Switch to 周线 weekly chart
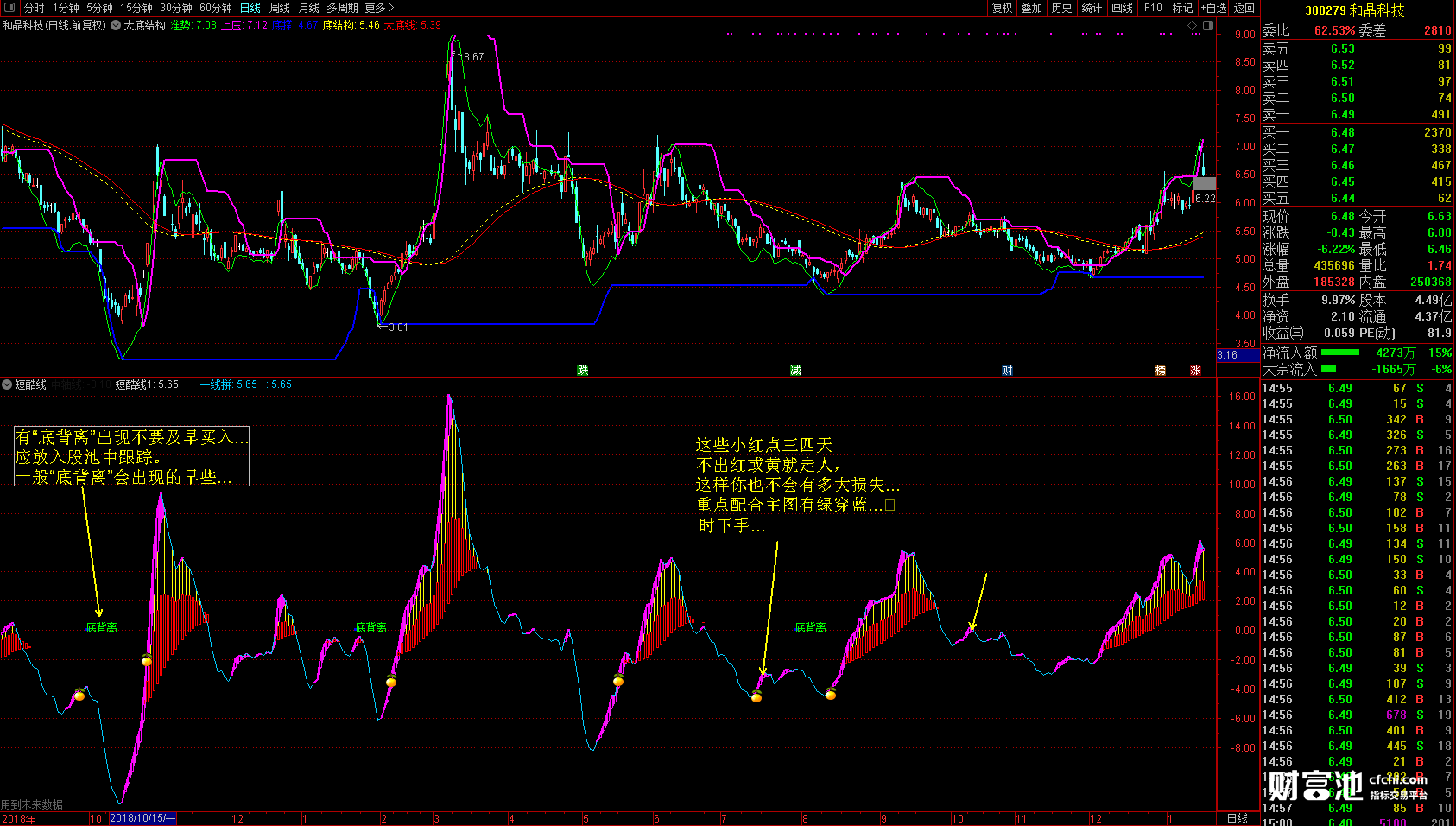This screenshot has width=1456, height=826. click(280, 8)
